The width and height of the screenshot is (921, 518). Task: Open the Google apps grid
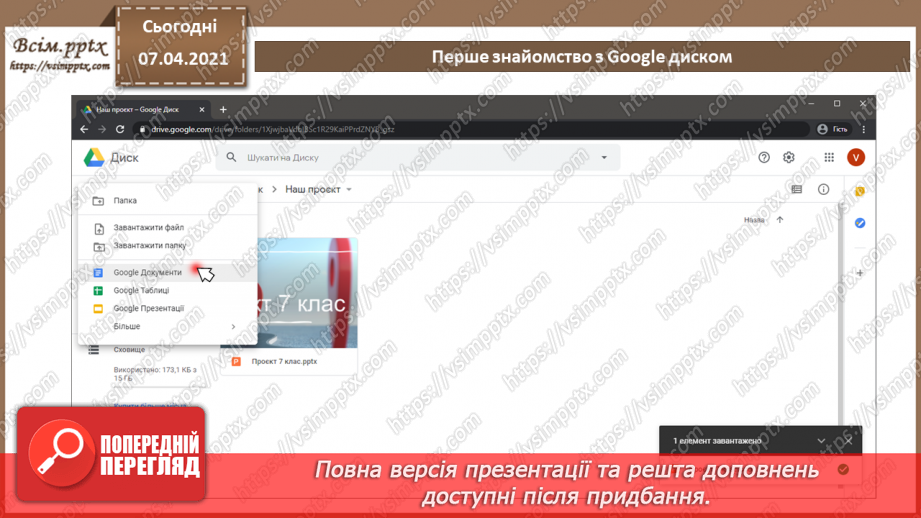(x=829, y=157)
